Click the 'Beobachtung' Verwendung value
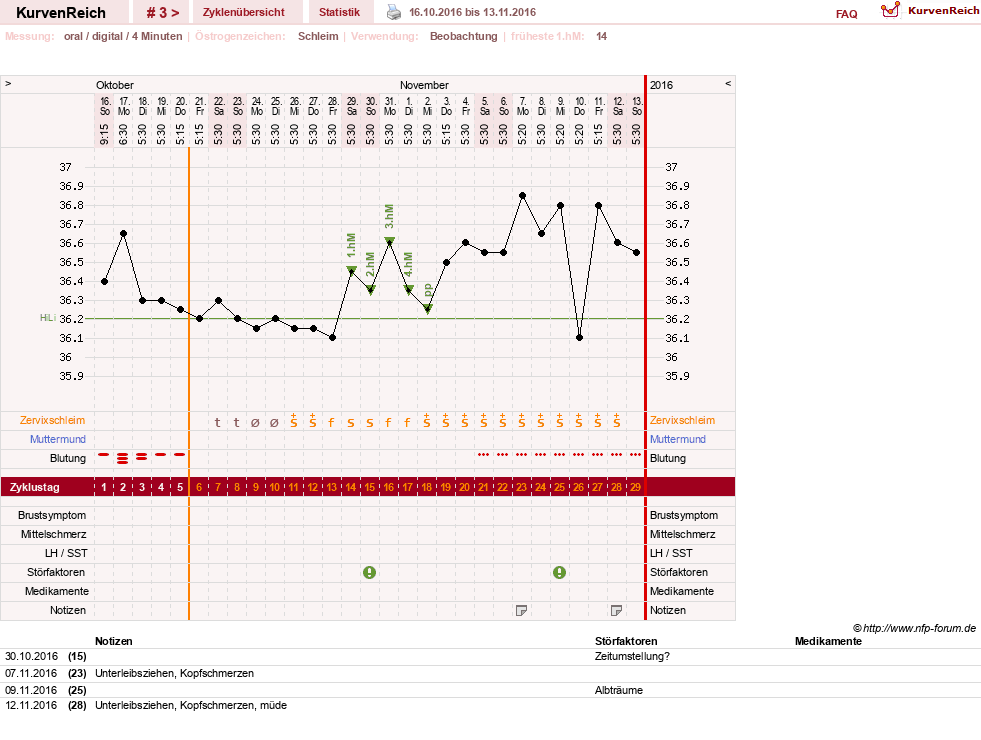 click(464, 36)
